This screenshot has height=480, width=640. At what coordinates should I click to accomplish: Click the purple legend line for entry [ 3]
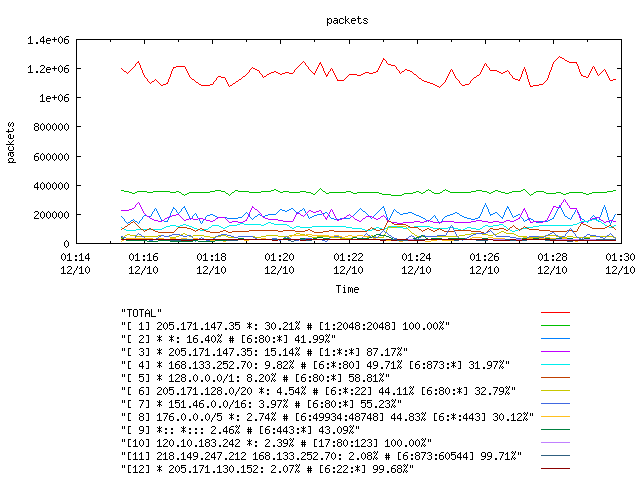(x=556, y=351)
